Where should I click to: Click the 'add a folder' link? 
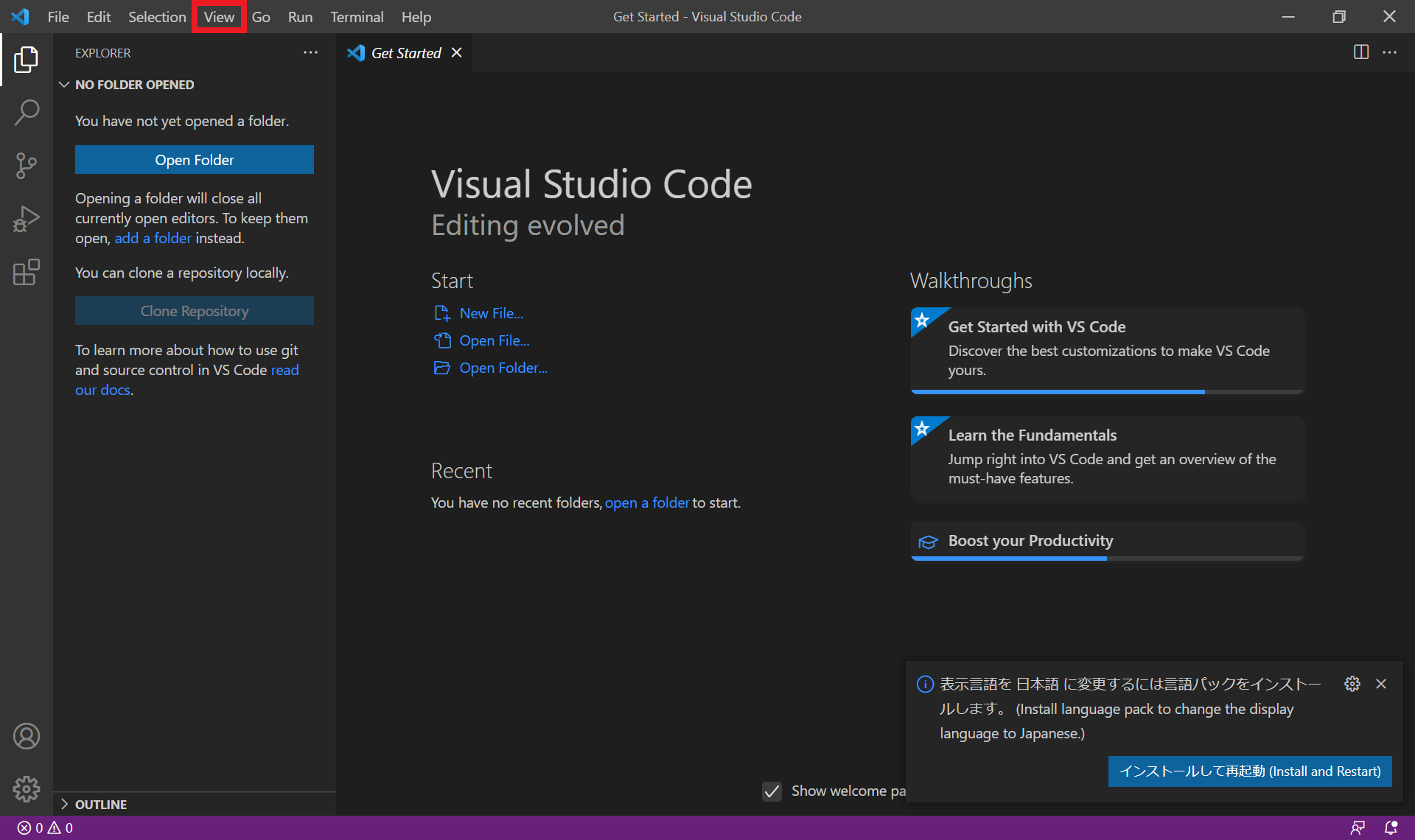point(153,238)
